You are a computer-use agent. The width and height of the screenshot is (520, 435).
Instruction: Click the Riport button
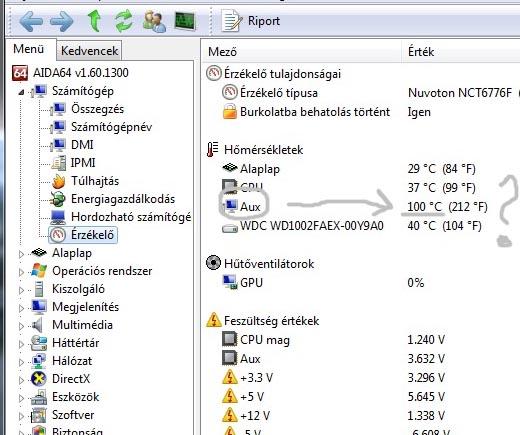251,21
